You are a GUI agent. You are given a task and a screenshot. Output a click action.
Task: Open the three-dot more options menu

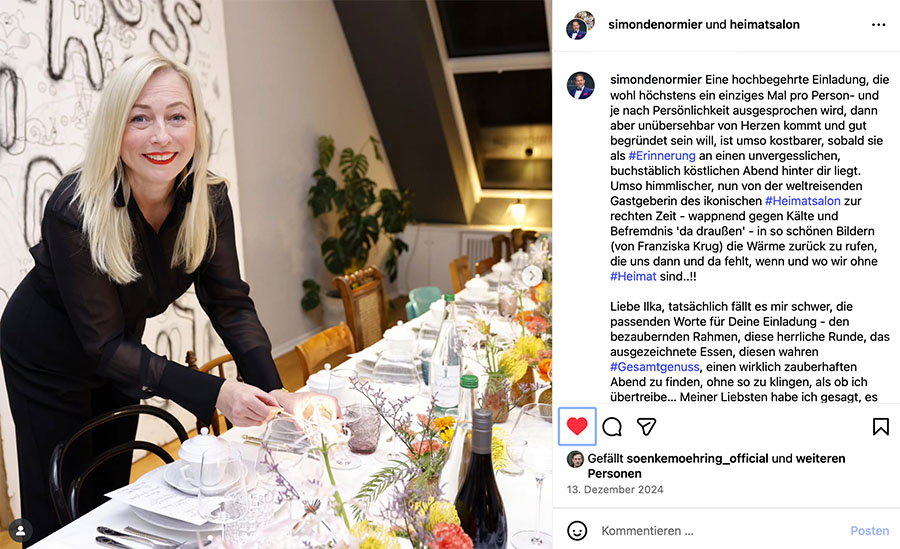click(878, 25)
